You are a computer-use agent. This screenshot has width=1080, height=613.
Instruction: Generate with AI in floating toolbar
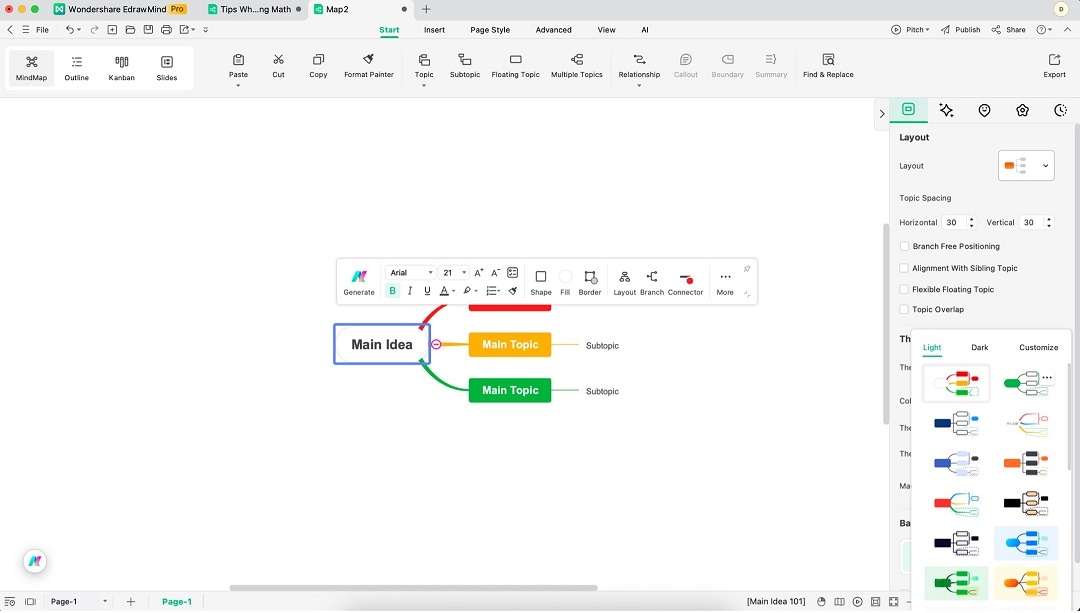coord(359,282)
